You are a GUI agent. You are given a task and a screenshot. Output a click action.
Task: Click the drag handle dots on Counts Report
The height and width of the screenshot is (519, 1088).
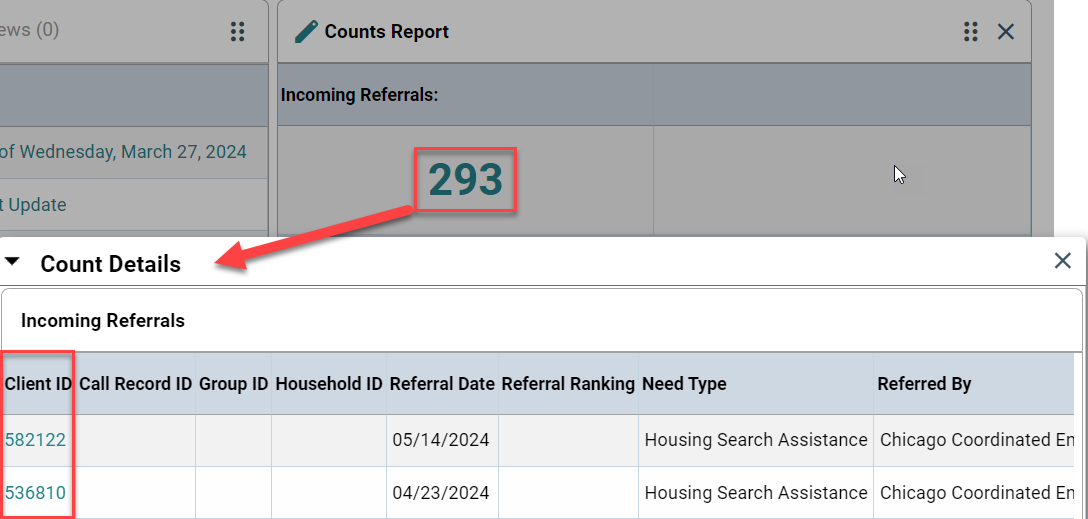tap(971, 31)
